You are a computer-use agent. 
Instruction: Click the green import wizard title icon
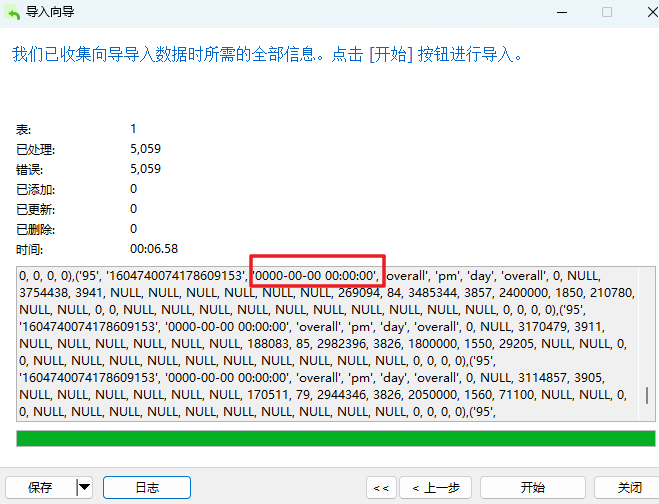[x=12, y=13]
